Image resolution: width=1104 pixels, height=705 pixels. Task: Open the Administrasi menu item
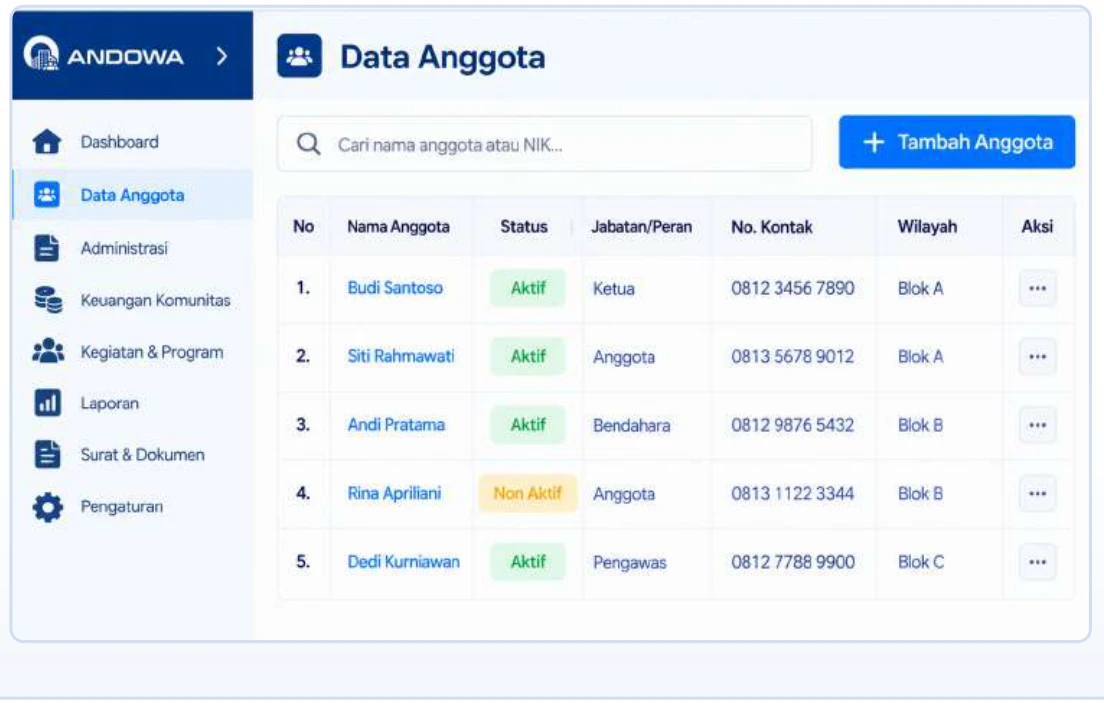pyautogui.click(x=124, y=248)
